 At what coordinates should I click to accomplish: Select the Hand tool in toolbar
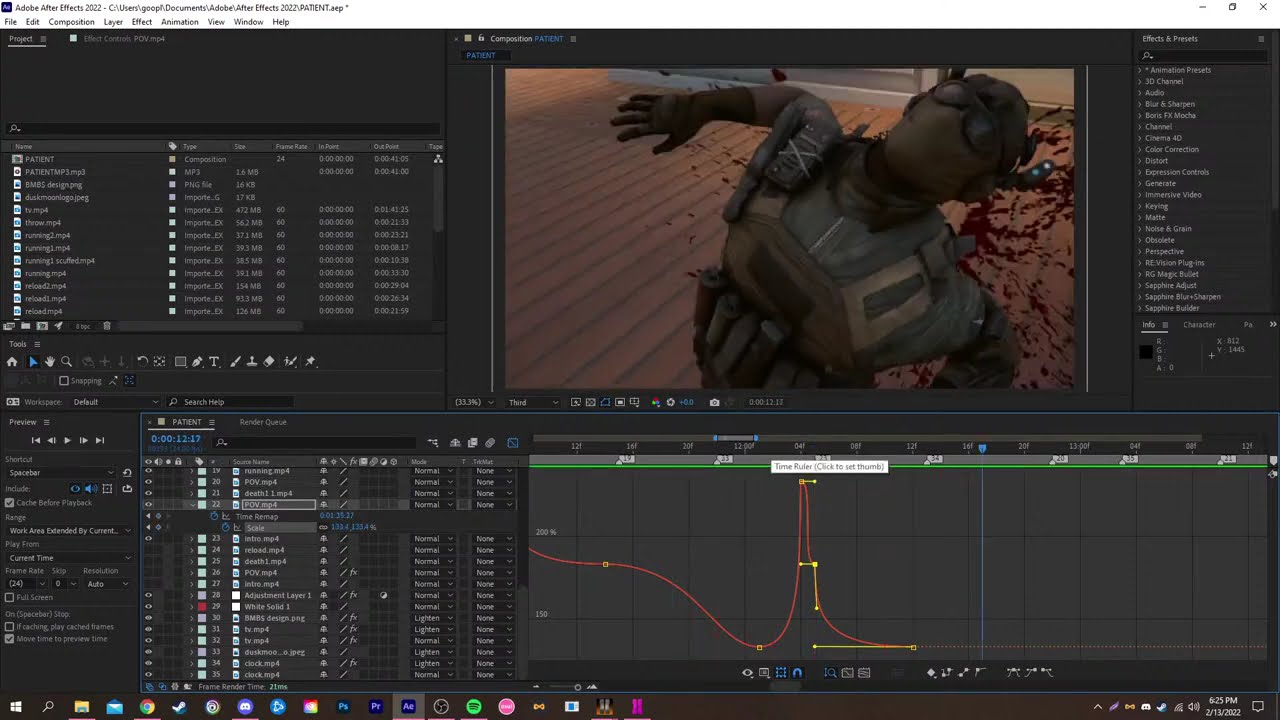tap(49, 362)
